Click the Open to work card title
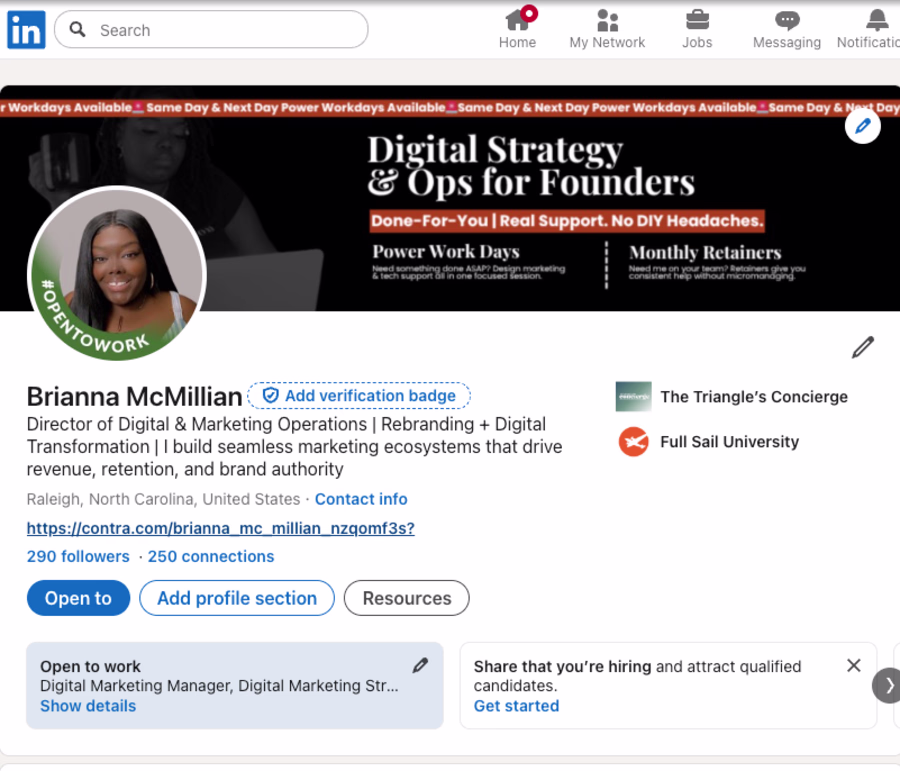The image size is (900, 771). [90, 666]
